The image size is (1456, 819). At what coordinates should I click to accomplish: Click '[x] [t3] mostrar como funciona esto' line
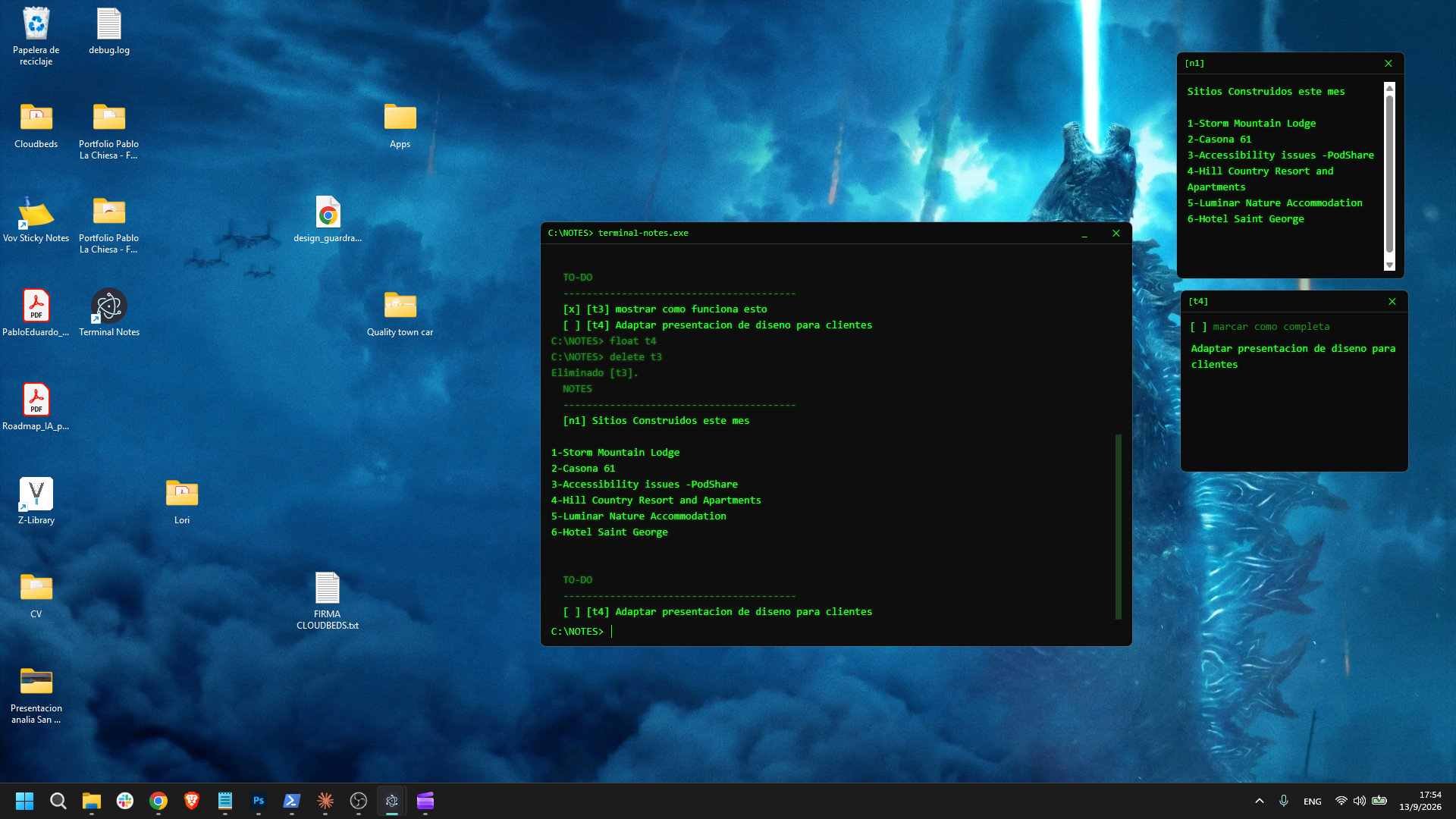pyautogui.click(x=665, y=309)
